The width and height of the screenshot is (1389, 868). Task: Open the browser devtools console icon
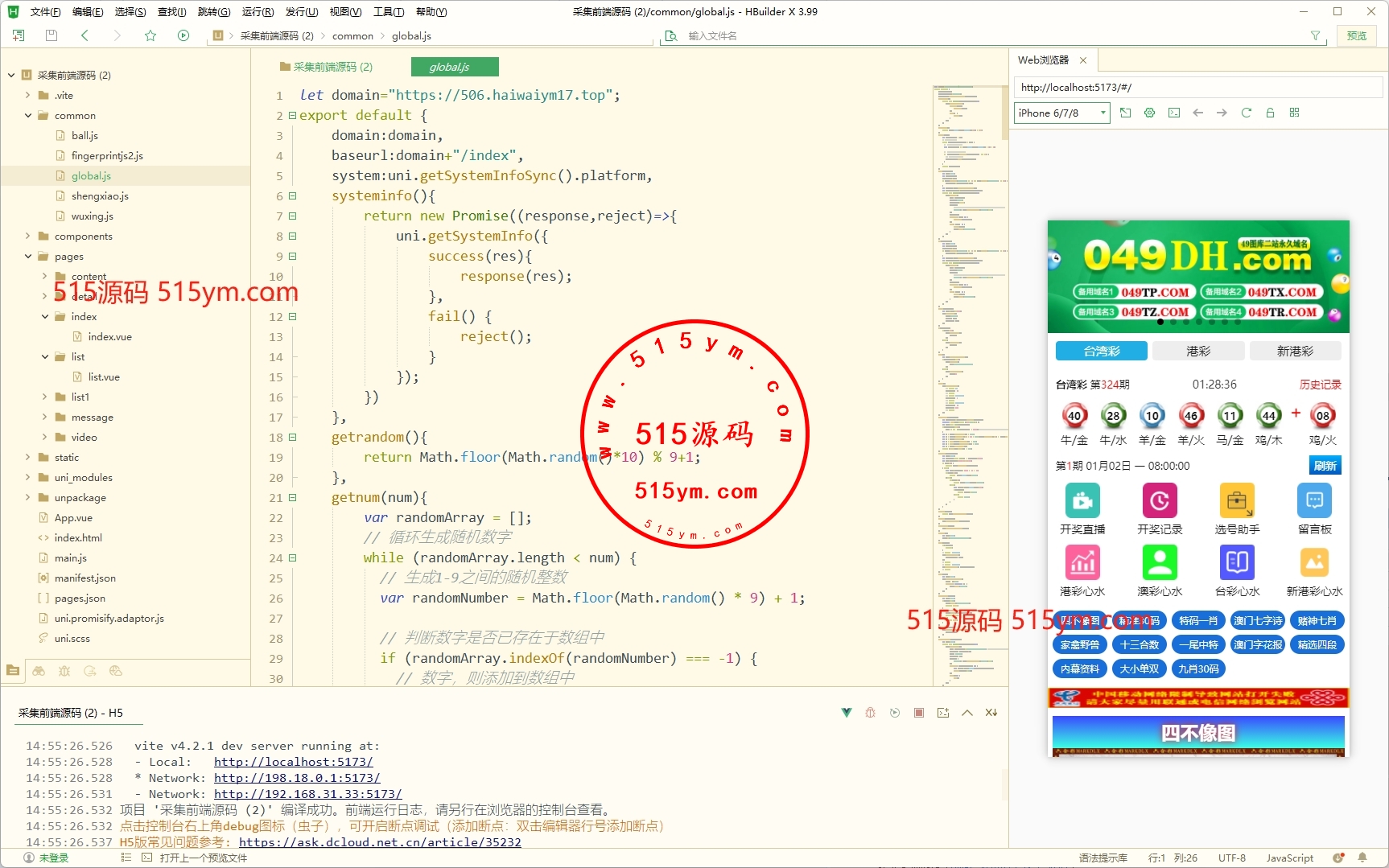coord(1174,113)
